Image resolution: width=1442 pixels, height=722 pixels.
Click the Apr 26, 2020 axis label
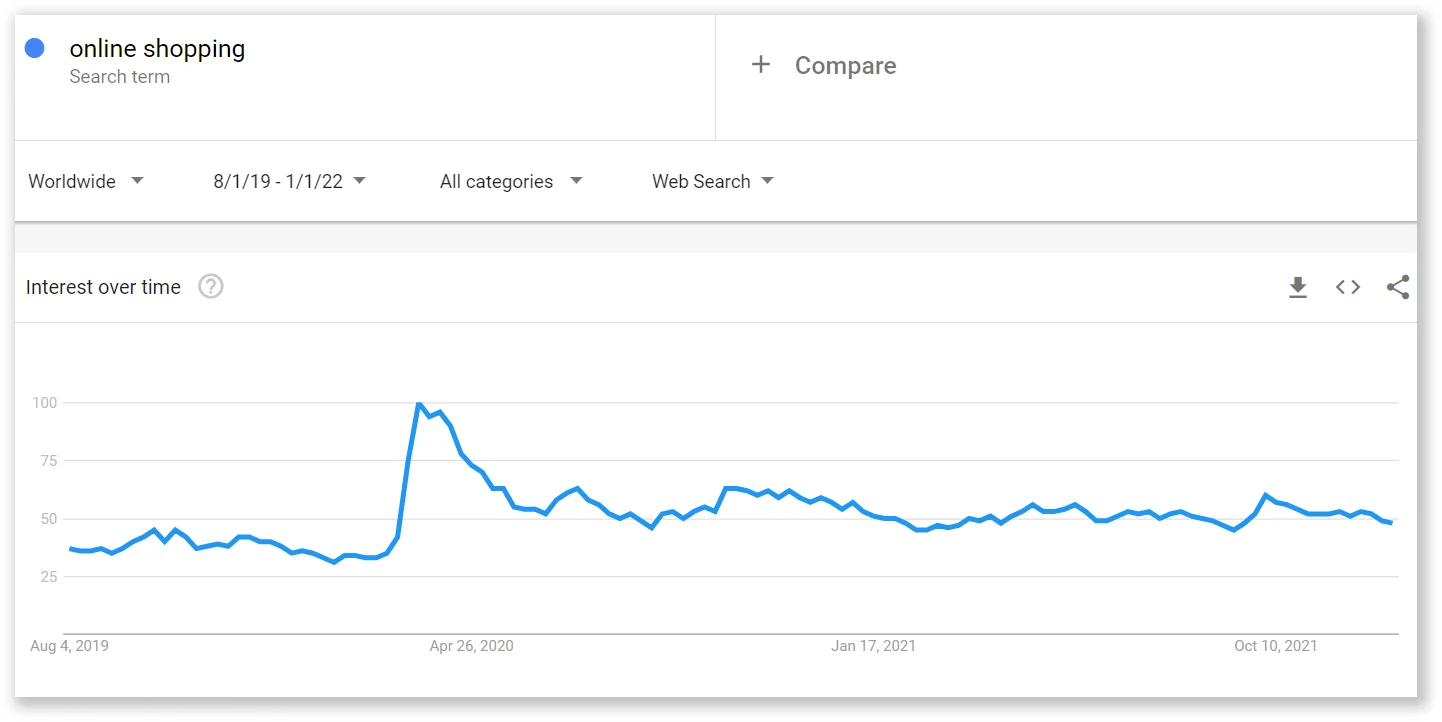471,646
